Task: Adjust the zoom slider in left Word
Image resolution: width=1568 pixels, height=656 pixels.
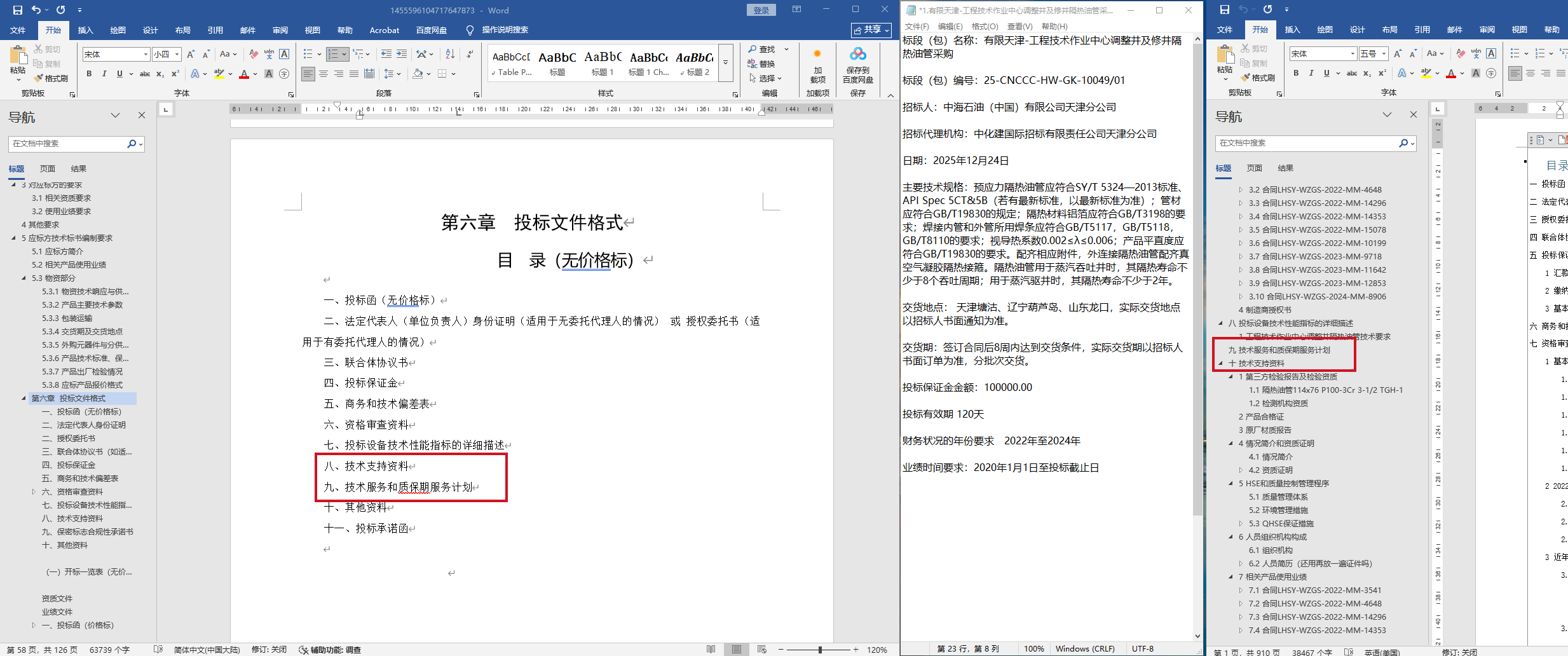Action: 820,650
